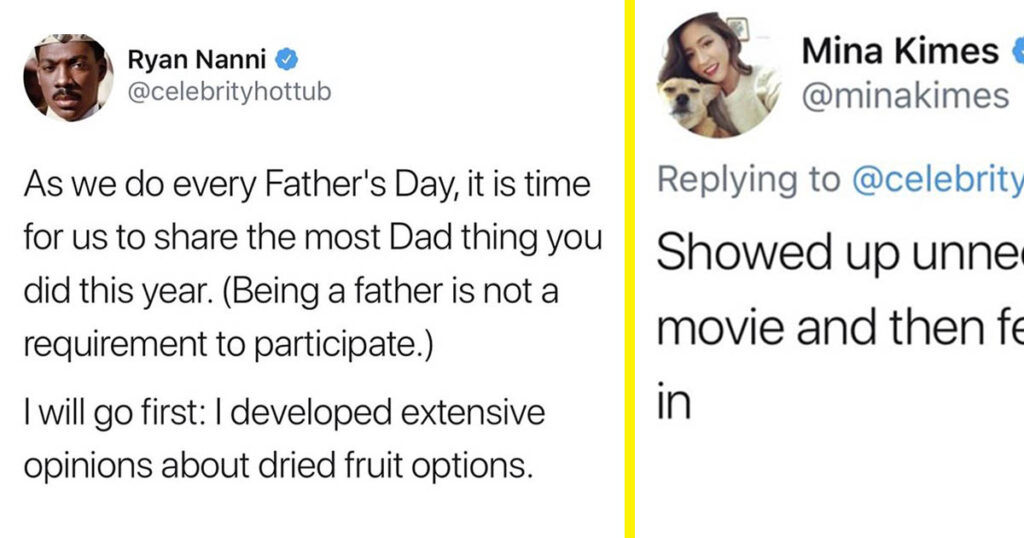Click the verified badge beside Mina Kimes
This screenshot has width=1024, height=538.
click(x=1018, y=52)
